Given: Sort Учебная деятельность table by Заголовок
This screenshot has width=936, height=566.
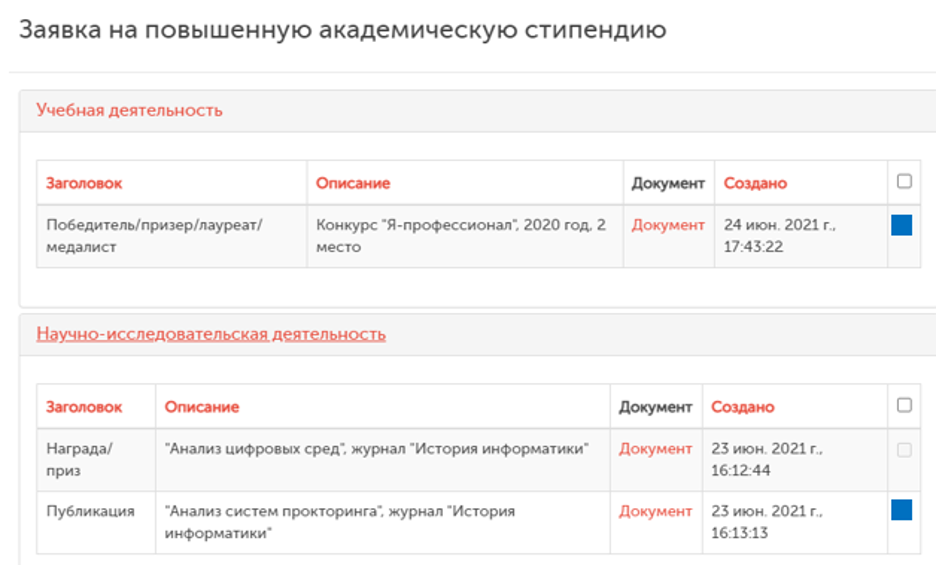Looking at the screenshot, I should point(84,183).
